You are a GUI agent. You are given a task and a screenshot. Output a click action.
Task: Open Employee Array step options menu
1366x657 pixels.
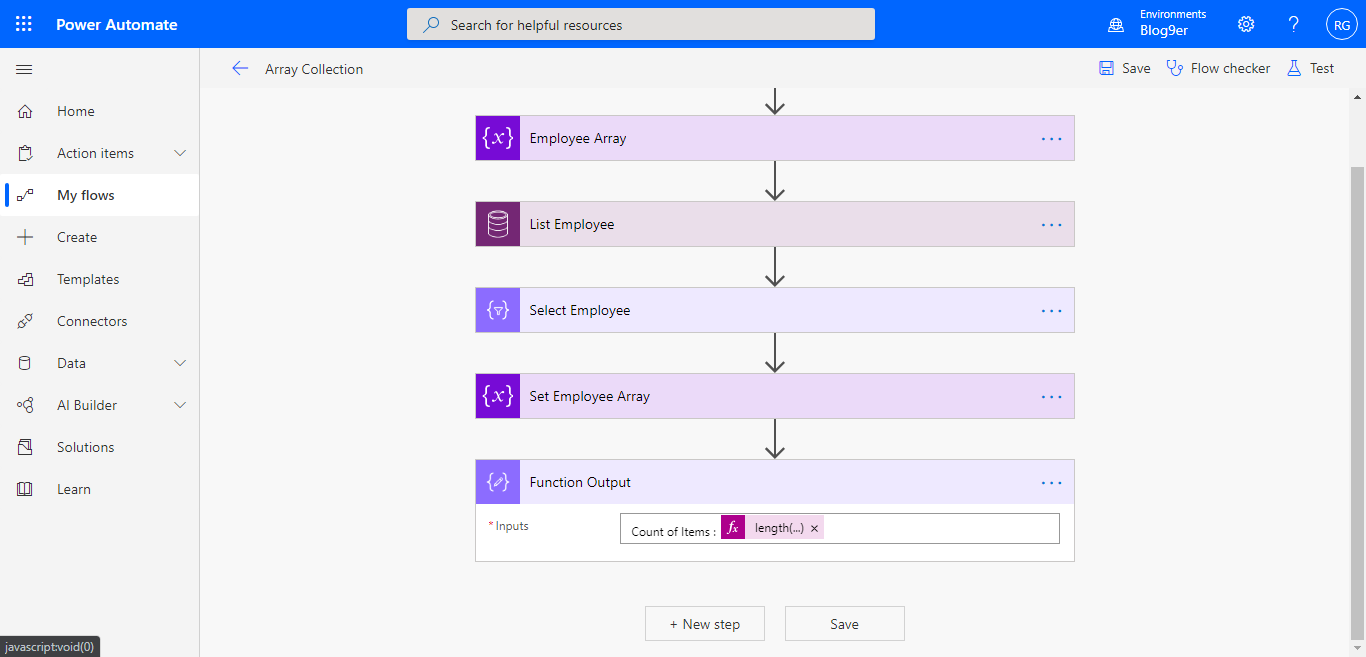click(1051, 138)
